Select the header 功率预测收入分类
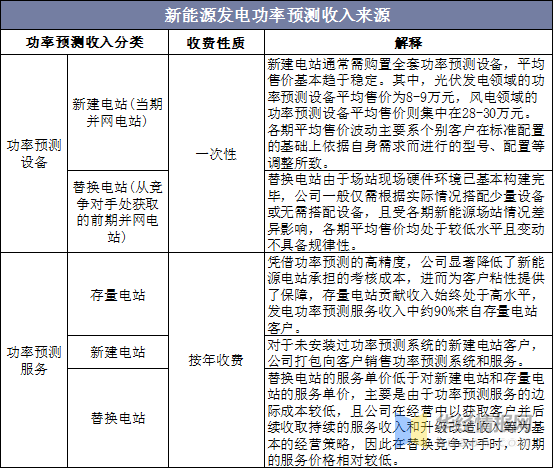Image resolution: width=554 pixels, height=469 pixels. [x=84, y=42]
